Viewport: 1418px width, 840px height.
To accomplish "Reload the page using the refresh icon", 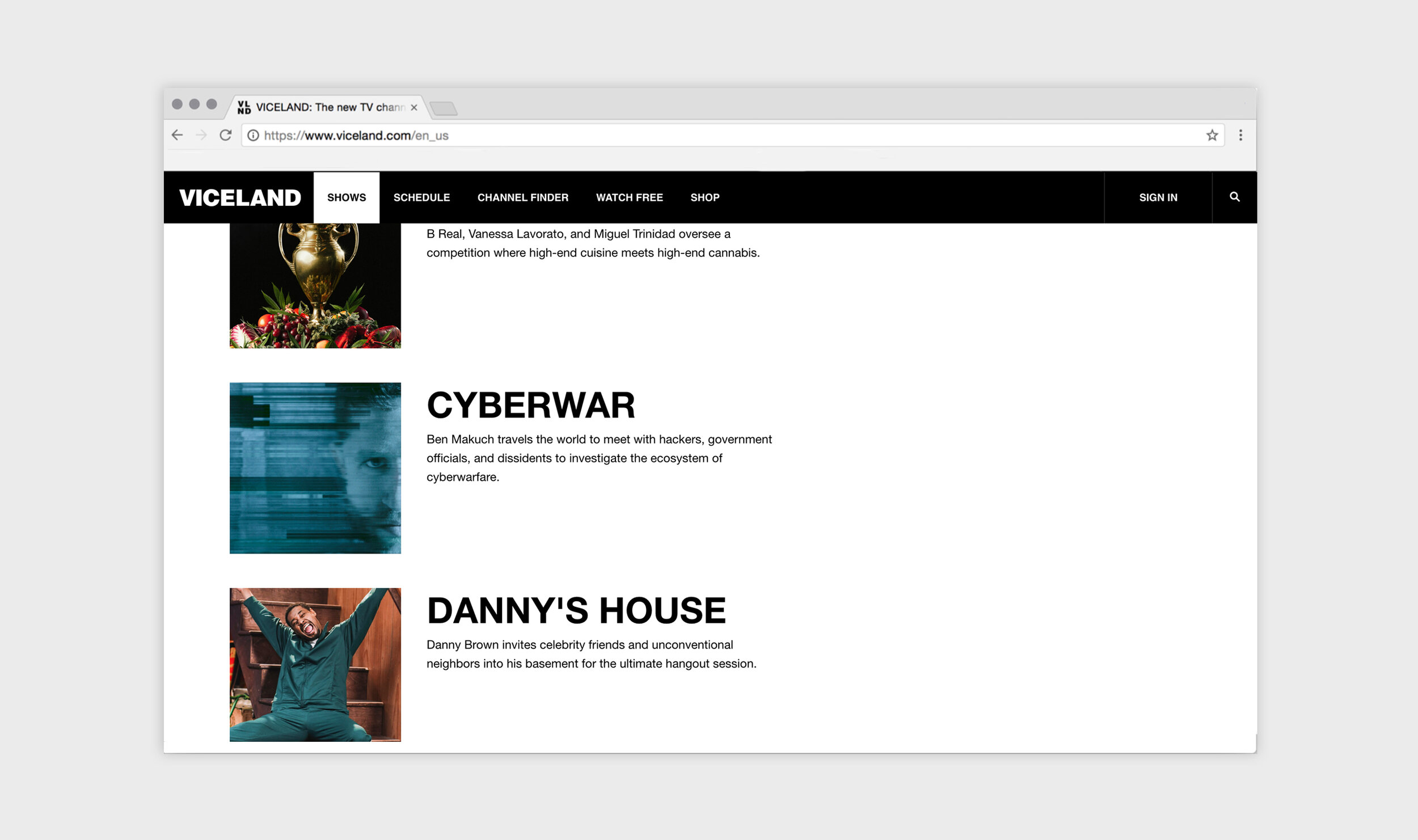I will click(226, 135).
